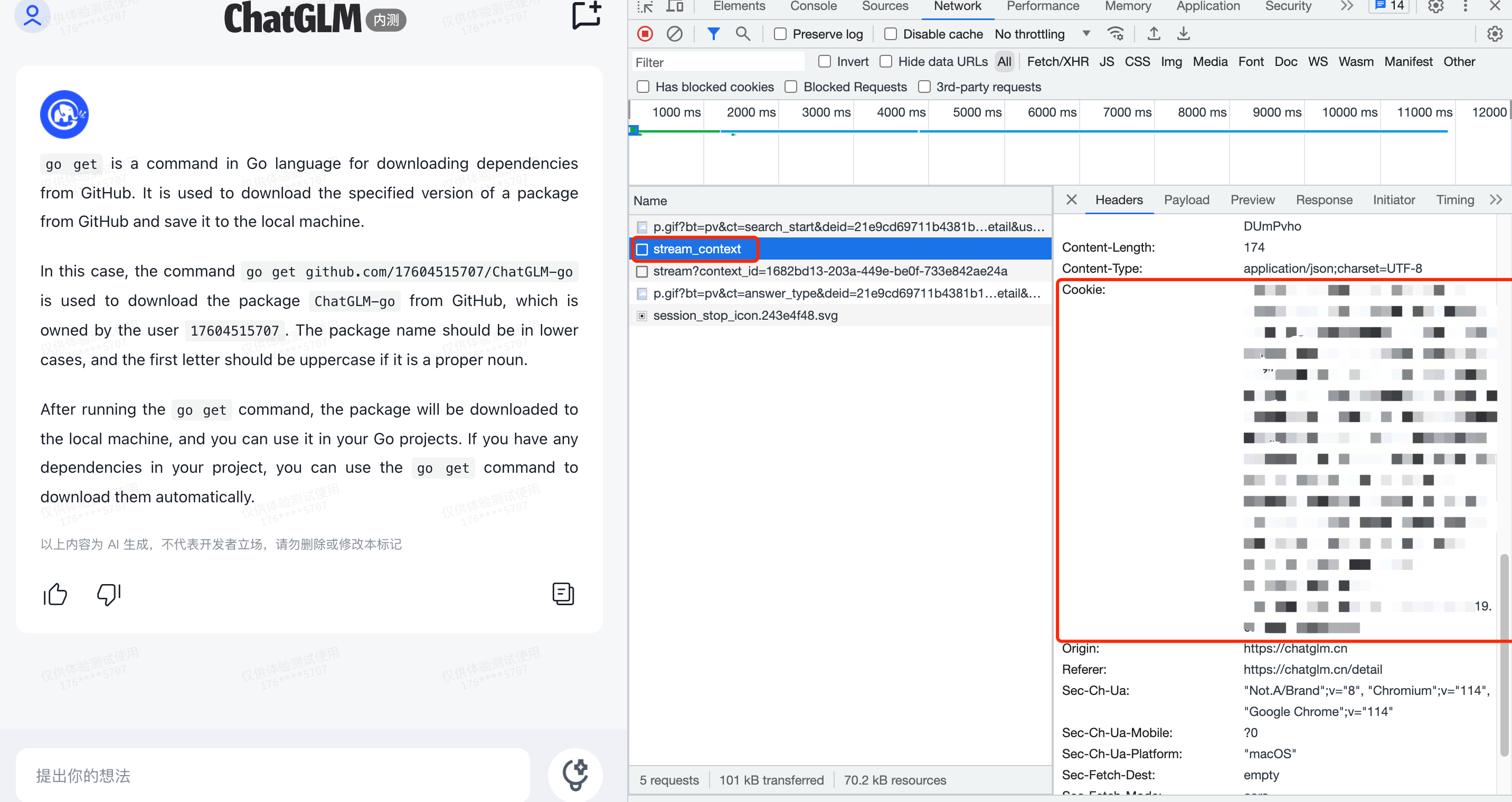This screenshot has height=802, width=1512.
Task: Show more request detail tabs chevron
Action: click(x=1496, y=200)
